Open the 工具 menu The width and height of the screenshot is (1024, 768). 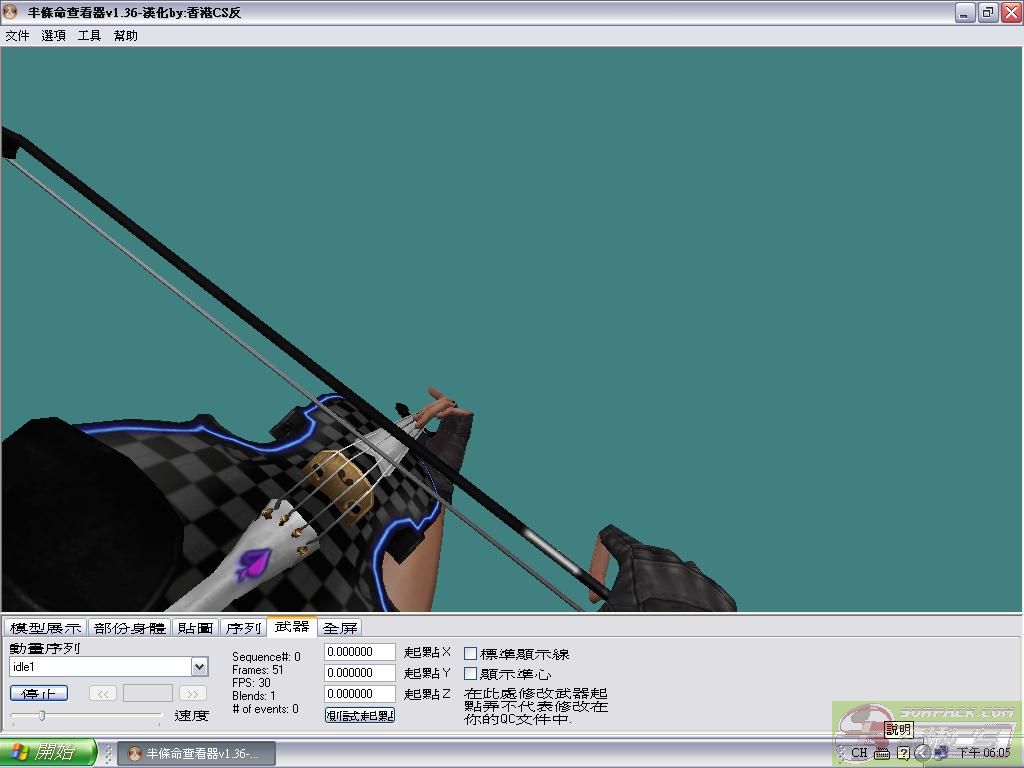(x=89, y=36)
